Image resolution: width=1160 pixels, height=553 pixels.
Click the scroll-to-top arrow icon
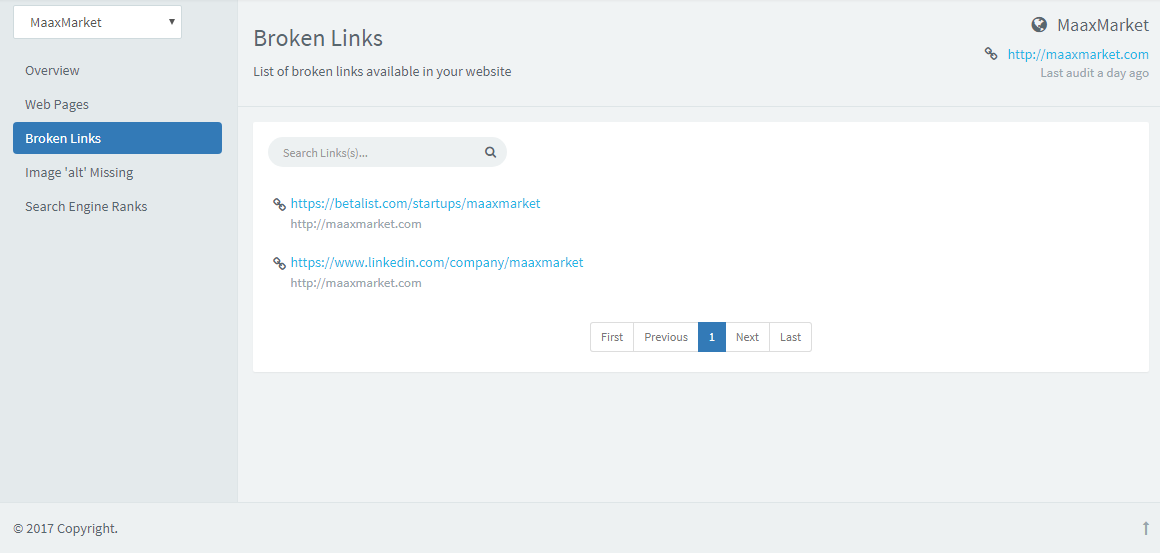click(x=1146, y=528)
